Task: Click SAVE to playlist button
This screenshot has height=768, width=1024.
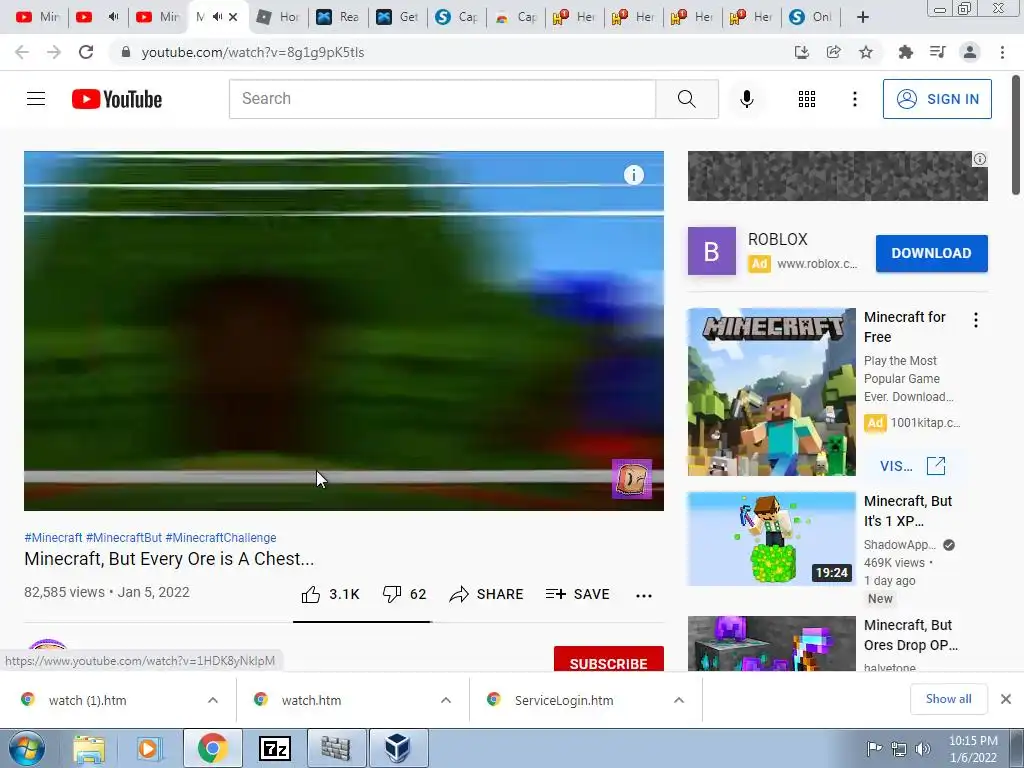Action: (x=578, y=594)
